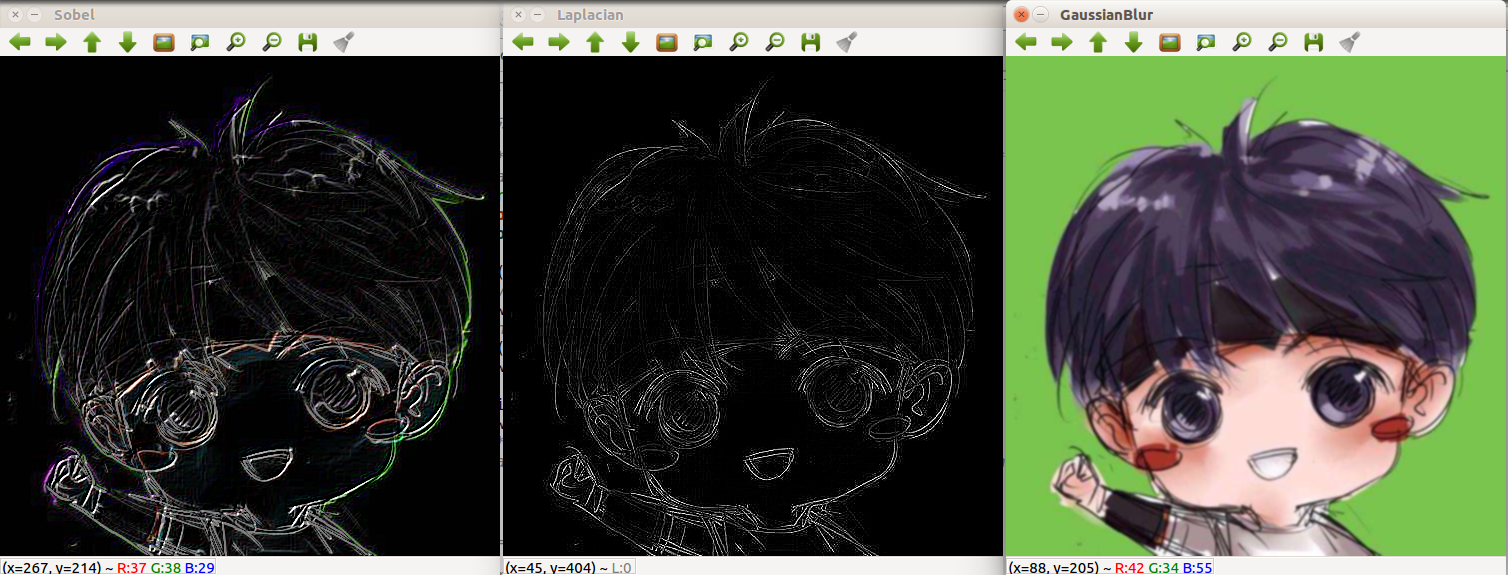
Task: Reset Sobel image to original size
Action: (164, 42)
